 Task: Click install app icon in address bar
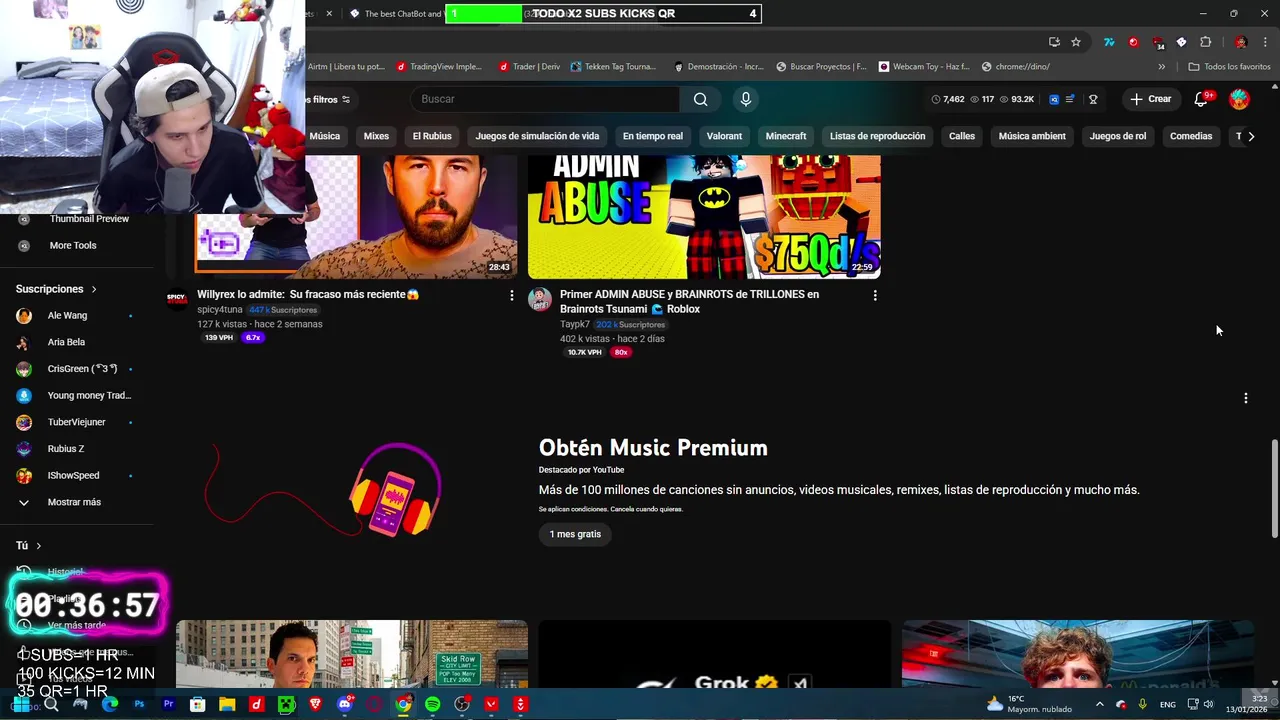(x=1054, y=42)
